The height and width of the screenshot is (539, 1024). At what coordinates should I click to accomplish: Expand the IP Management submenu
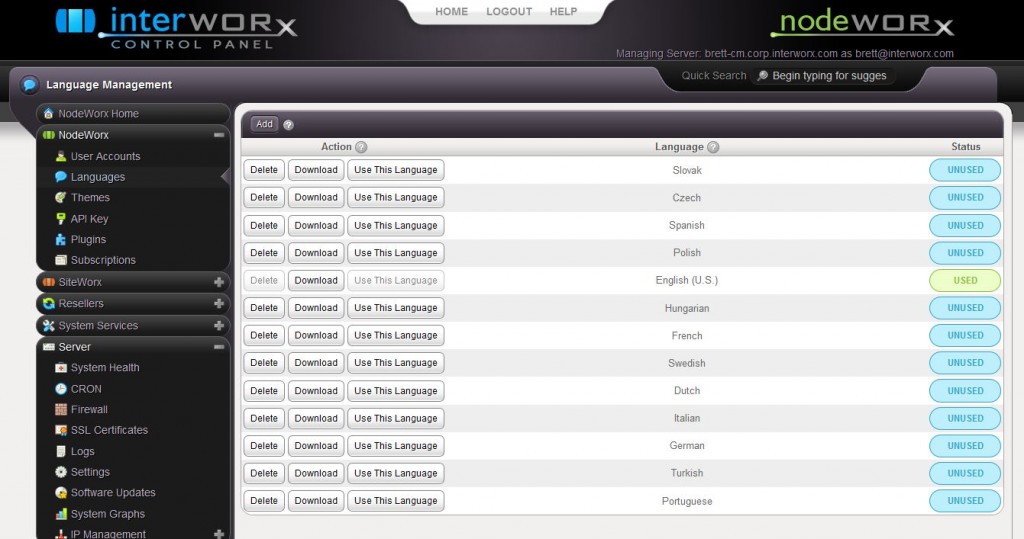pos(219,534)
